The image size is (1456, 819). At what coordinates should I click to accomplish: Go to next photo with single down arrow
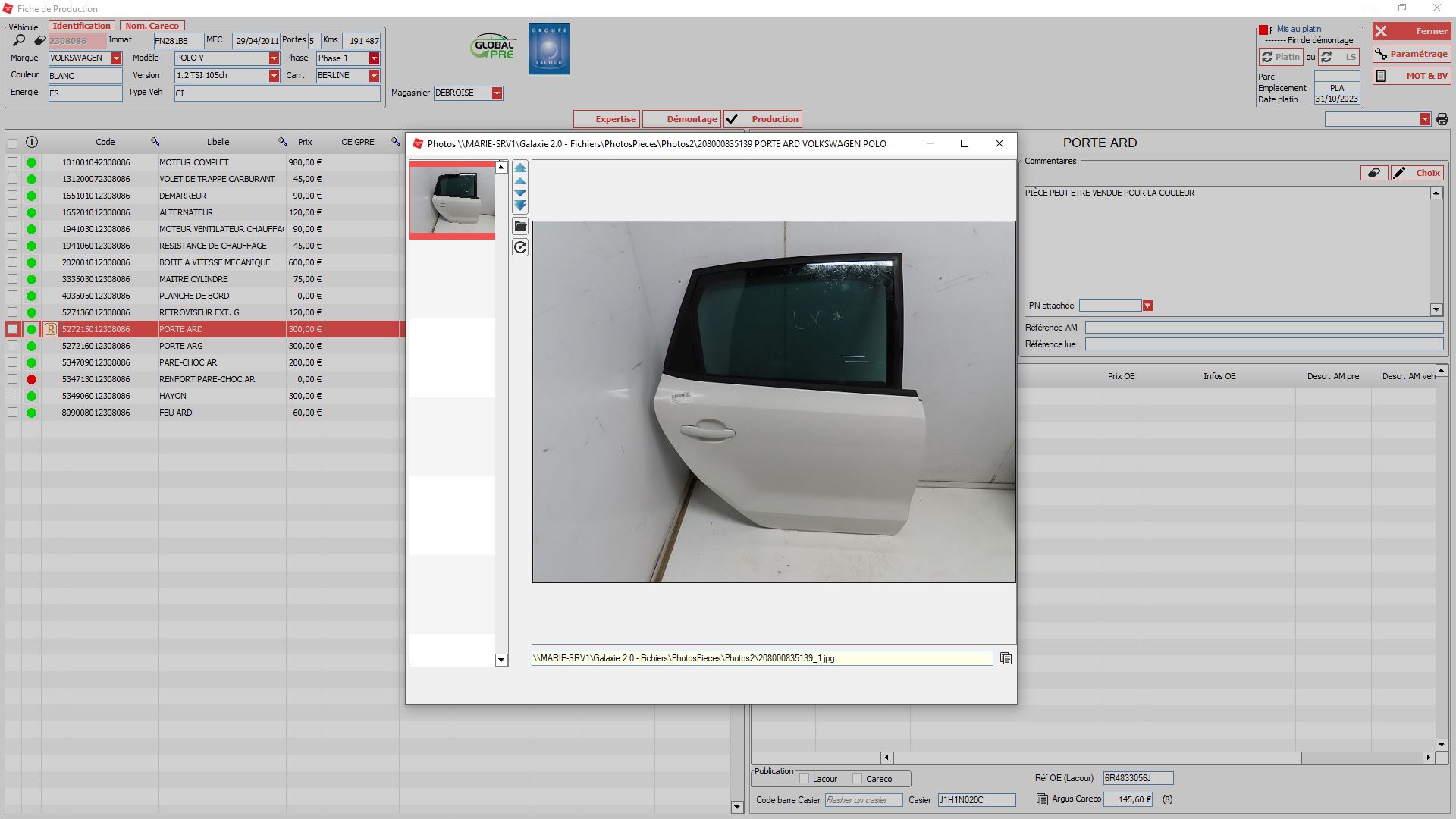point(520,193)
